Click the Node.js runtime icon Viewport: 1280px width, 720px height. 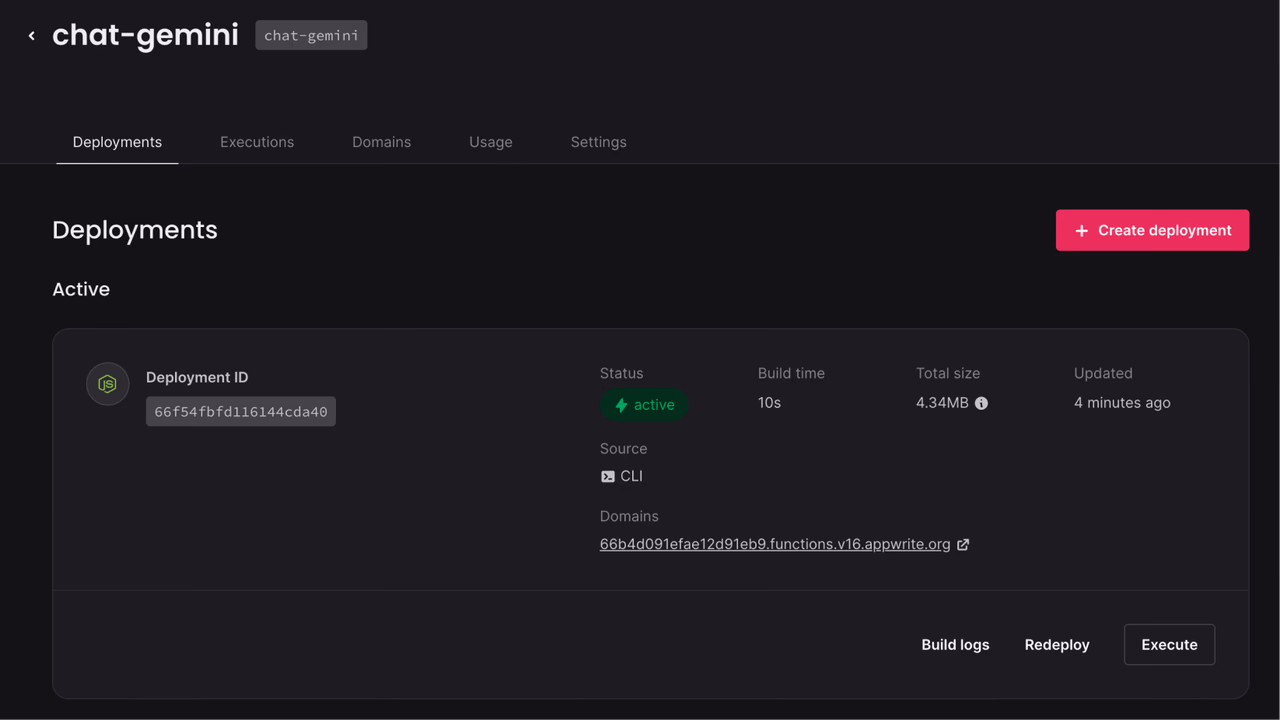pos(108,384)
